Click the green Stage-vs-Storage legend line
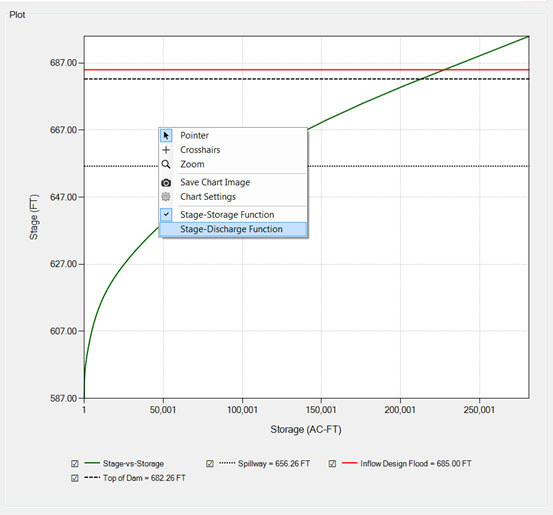Screen dimensions: 553x515 [92, 463]
